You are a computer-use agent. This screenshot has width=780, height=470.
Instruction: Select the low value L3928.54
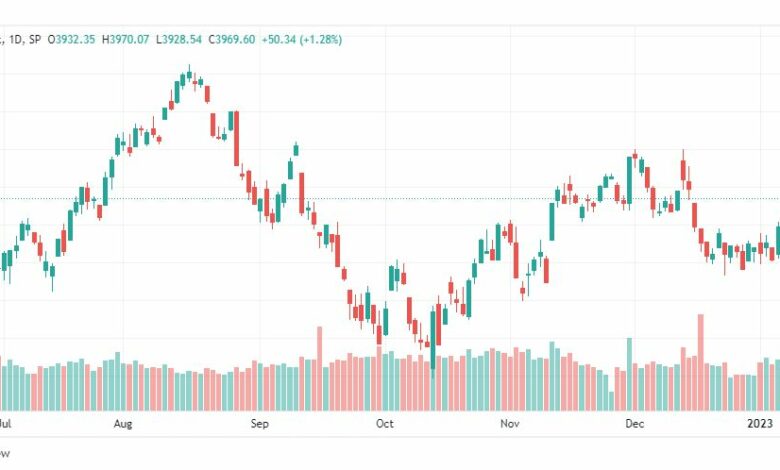(179, 39)
